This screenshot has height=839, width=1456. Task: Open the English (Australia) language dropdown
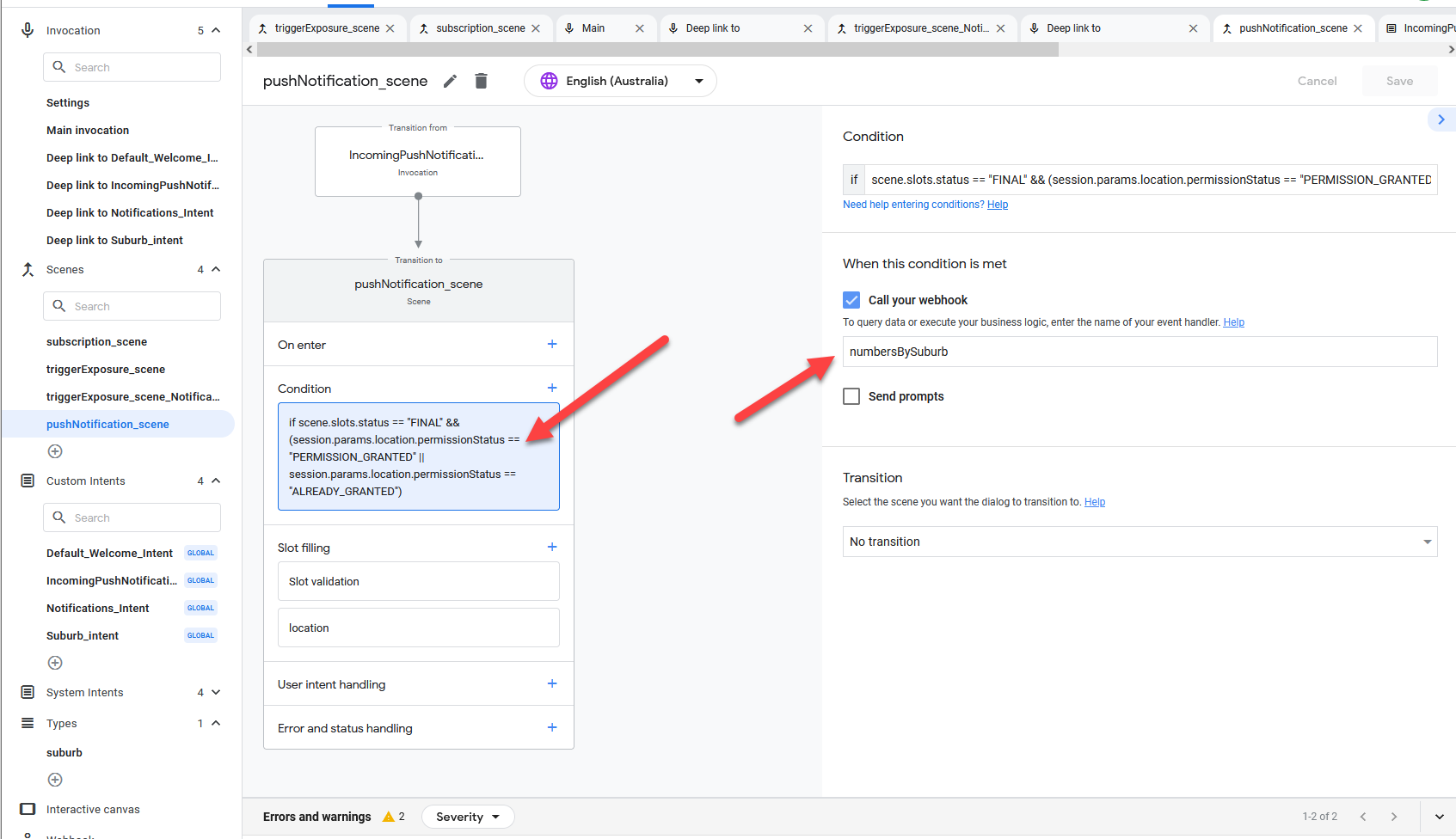(620, 81)
